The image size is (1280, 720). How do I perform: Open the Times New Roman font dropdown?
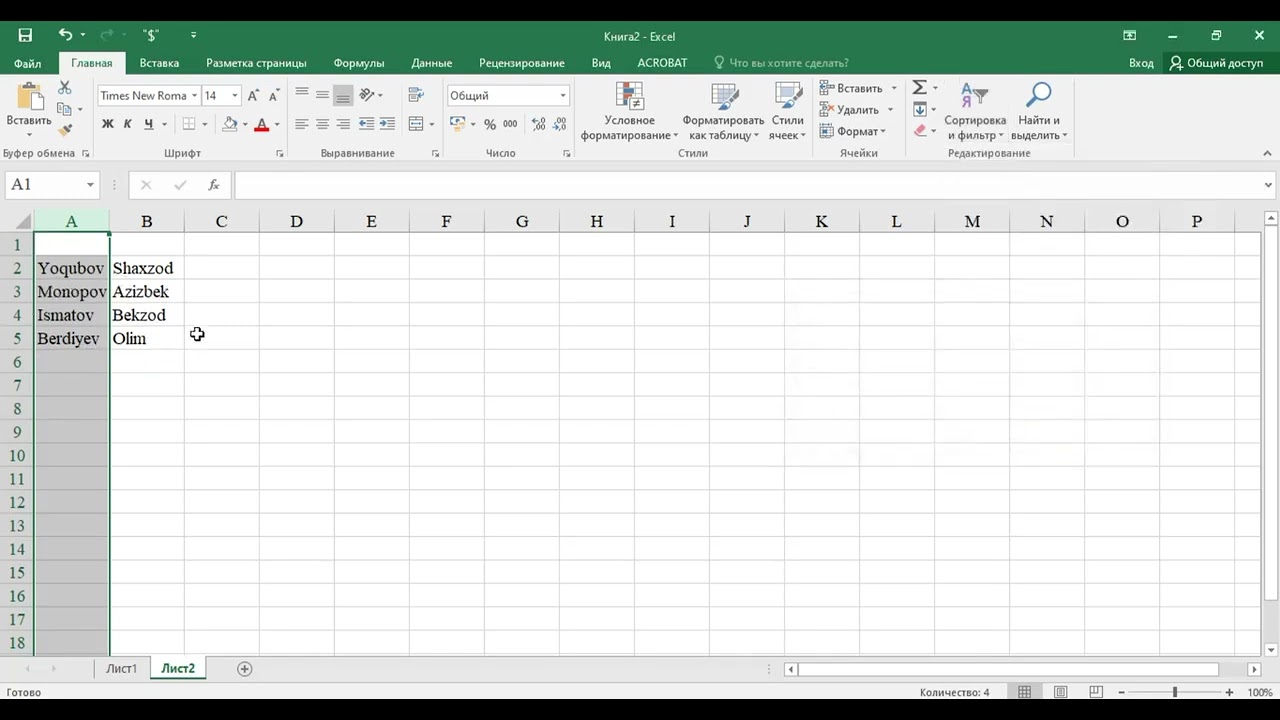coord(194,95)
